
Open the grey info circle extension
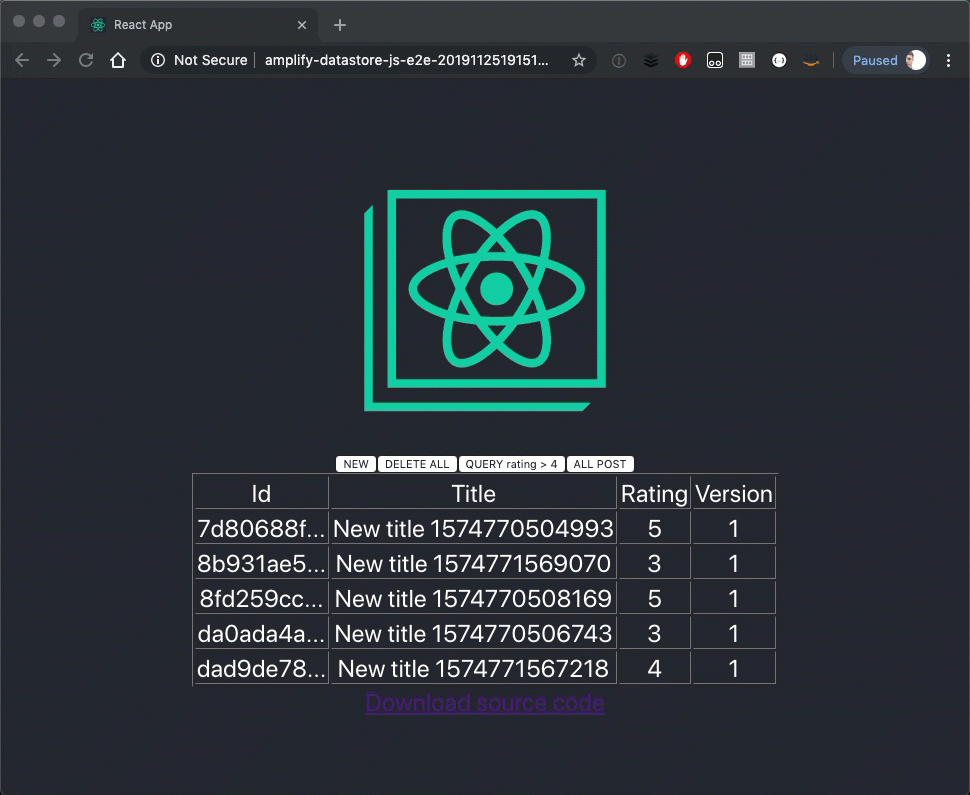click(619, 61)
